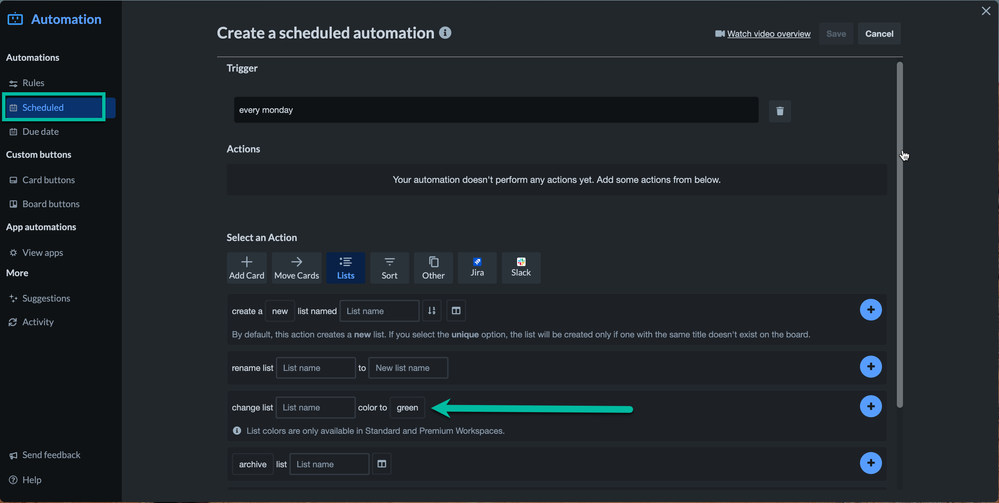This screenshot has height=503, width=999.
Task: Click the Save button
Action: click(836, 34)
